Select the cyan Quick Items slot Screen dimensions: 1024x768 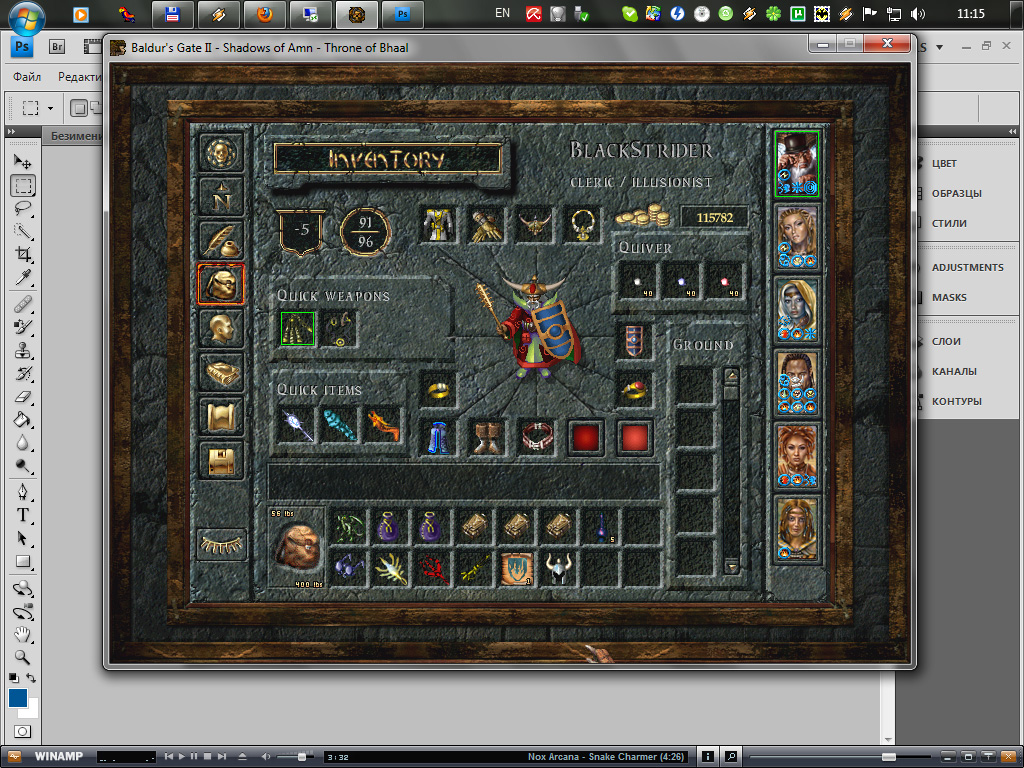tap(340, 424)
